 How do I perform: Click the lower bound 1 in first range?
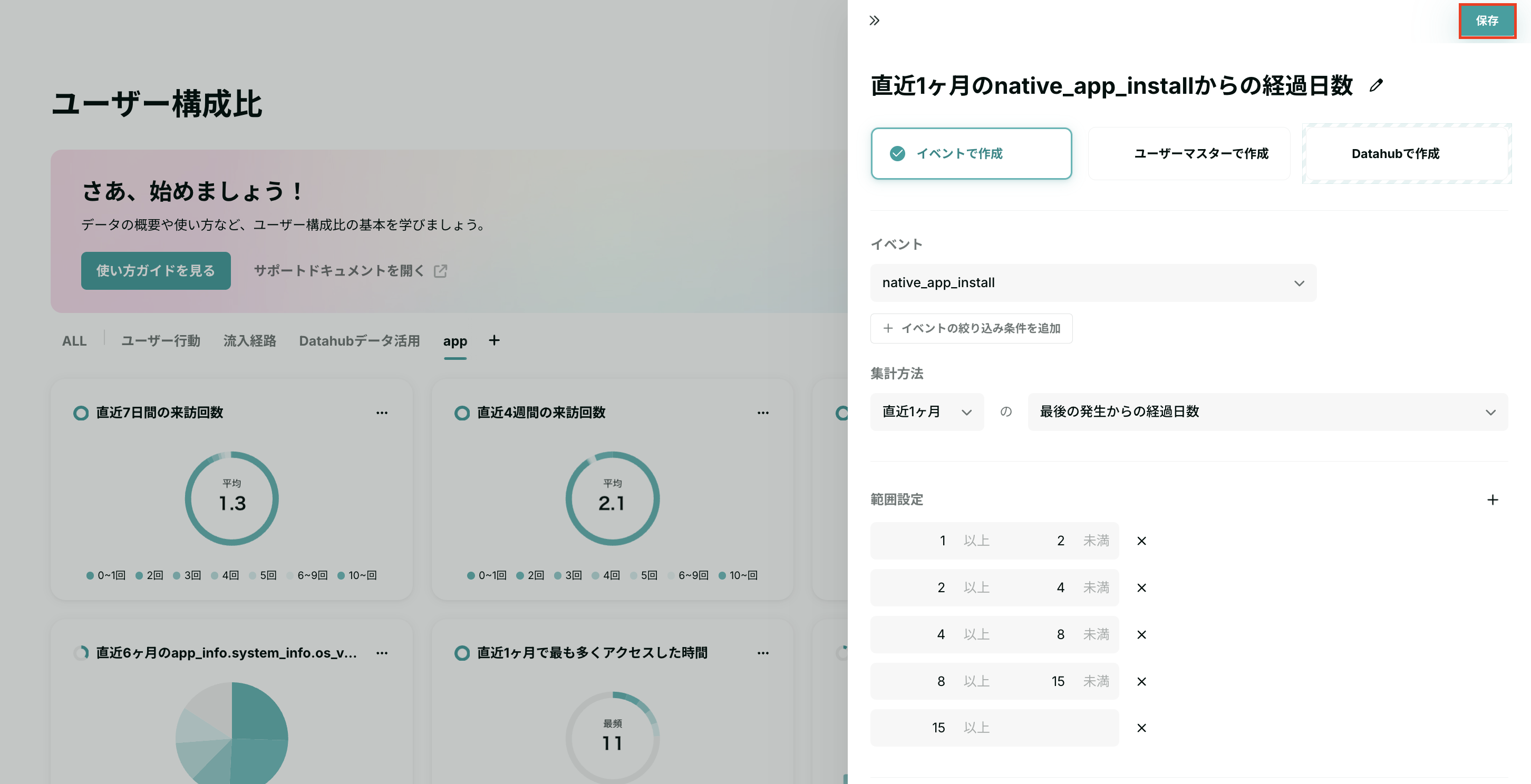coord(942,541)
